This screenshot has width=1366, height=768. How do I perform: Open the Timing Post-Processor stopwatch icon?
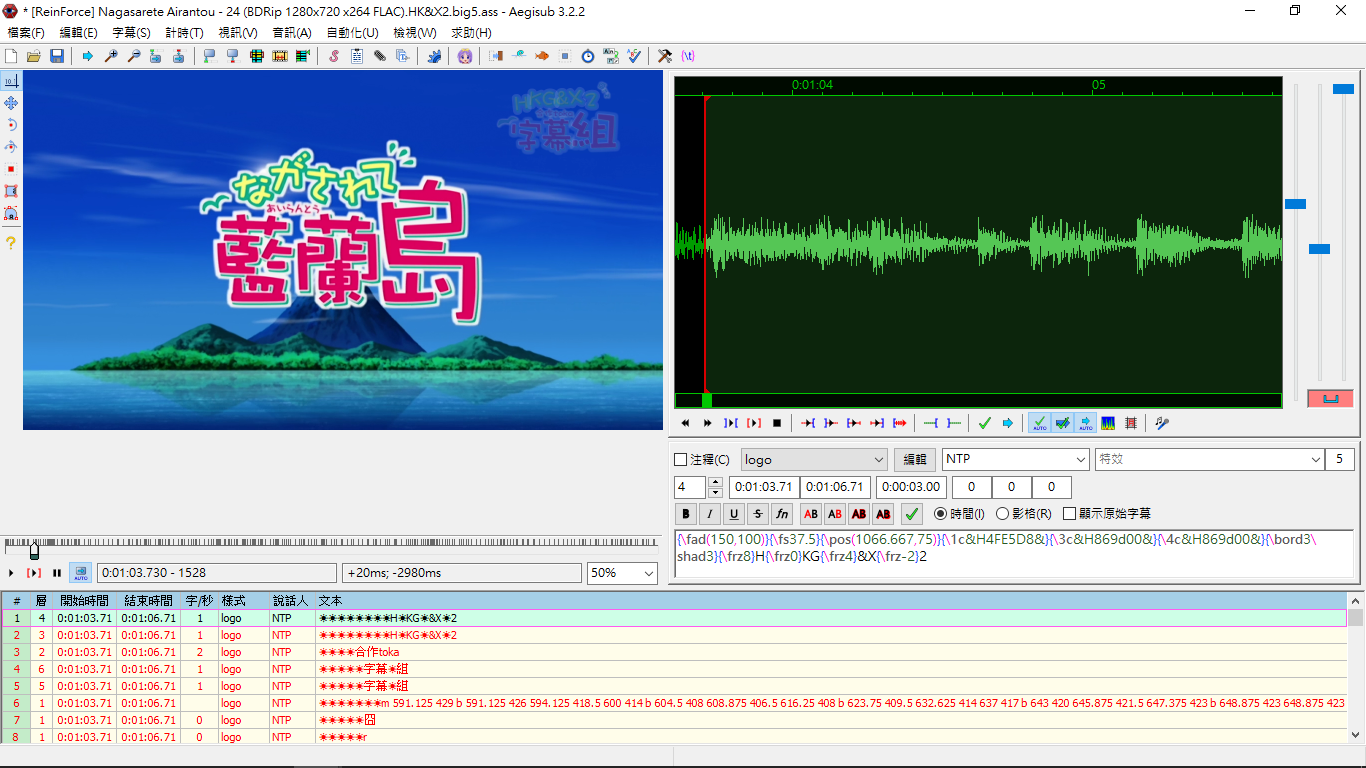point(587,56)
